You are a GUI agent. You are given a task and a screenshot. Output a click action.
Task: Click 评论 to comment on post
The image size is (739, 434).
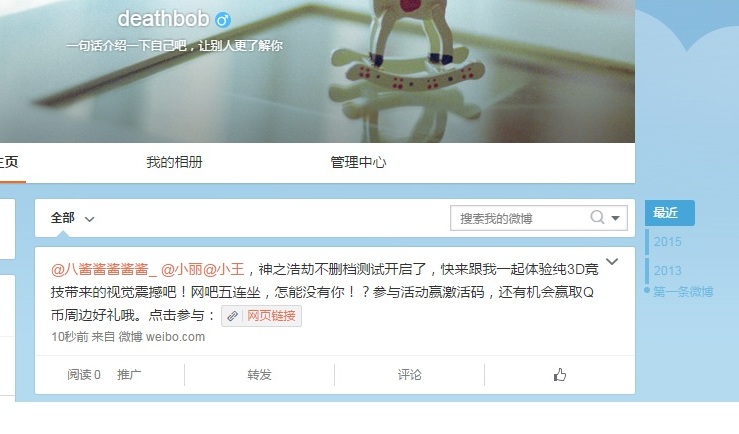[x=409, y=375]
